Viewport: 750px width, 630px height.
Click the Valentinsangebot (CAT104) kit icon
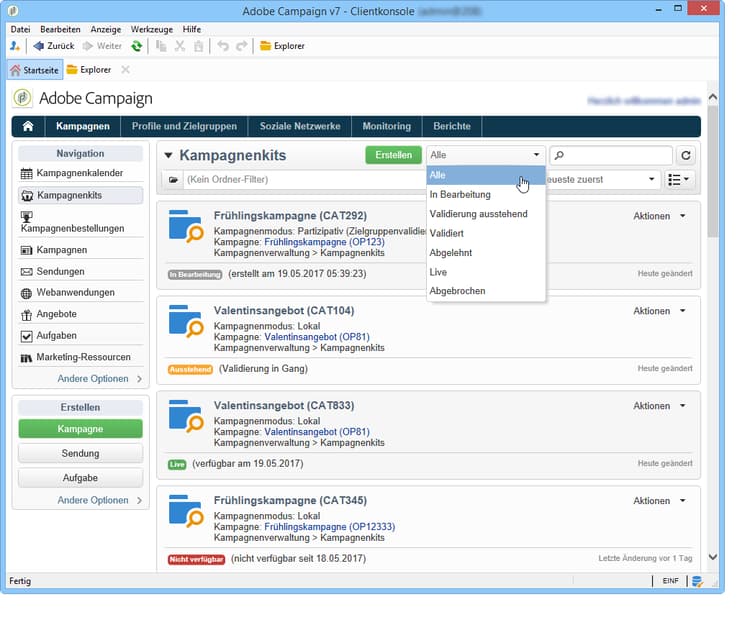[186, 321]
